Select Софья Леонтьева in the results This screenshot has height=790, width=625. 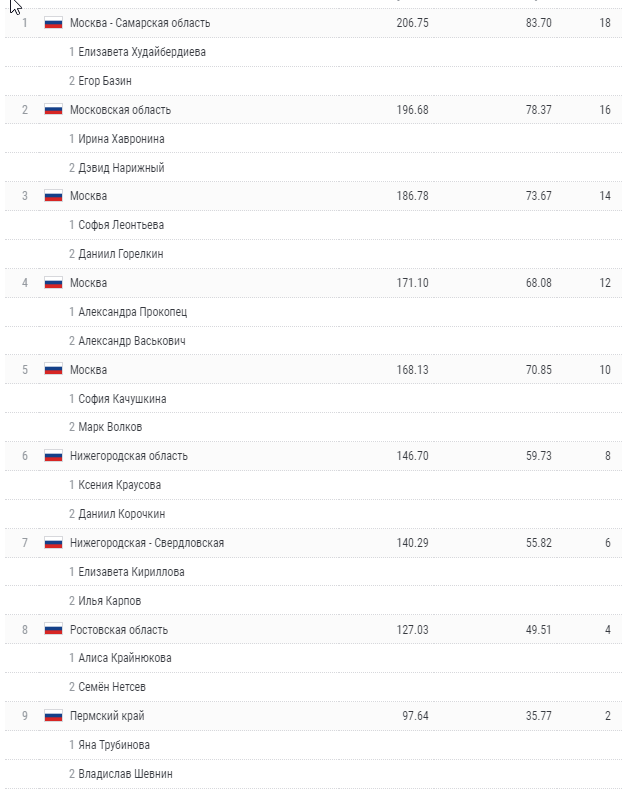pyautogui.click(x=121, y=225)
